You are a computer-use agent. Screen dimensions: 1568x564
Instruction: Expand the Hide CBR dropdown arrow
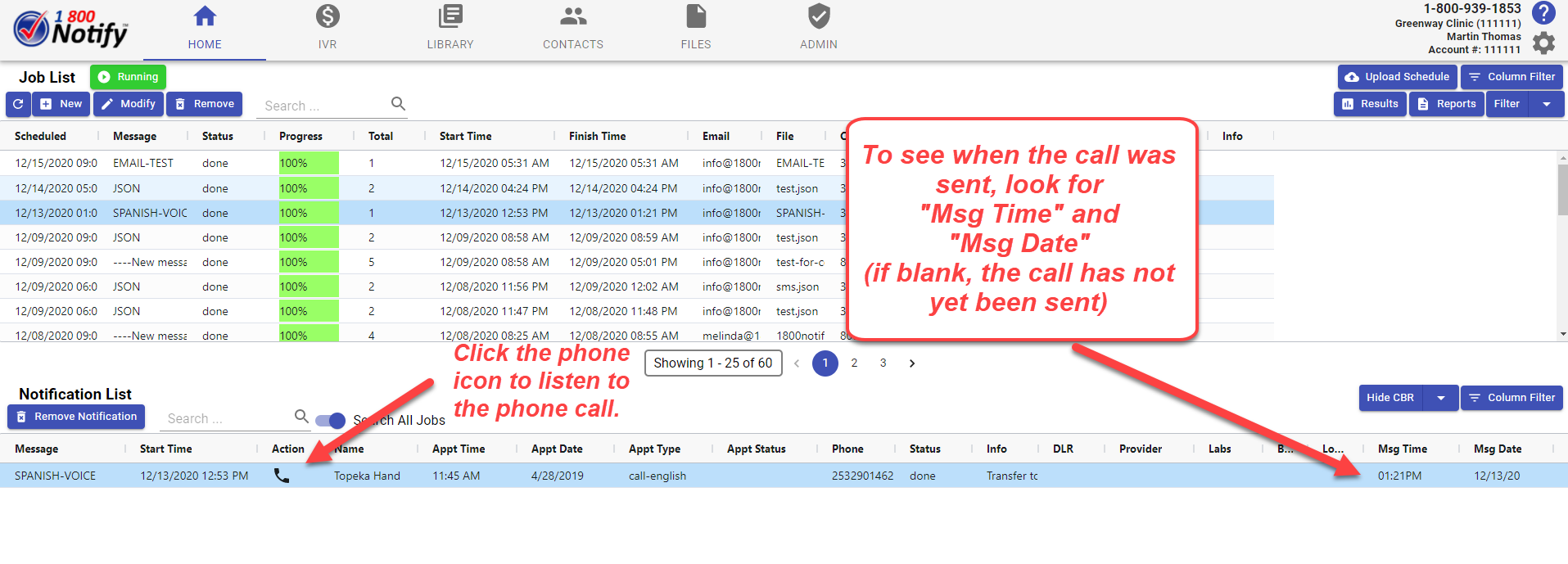(1441, 398)
